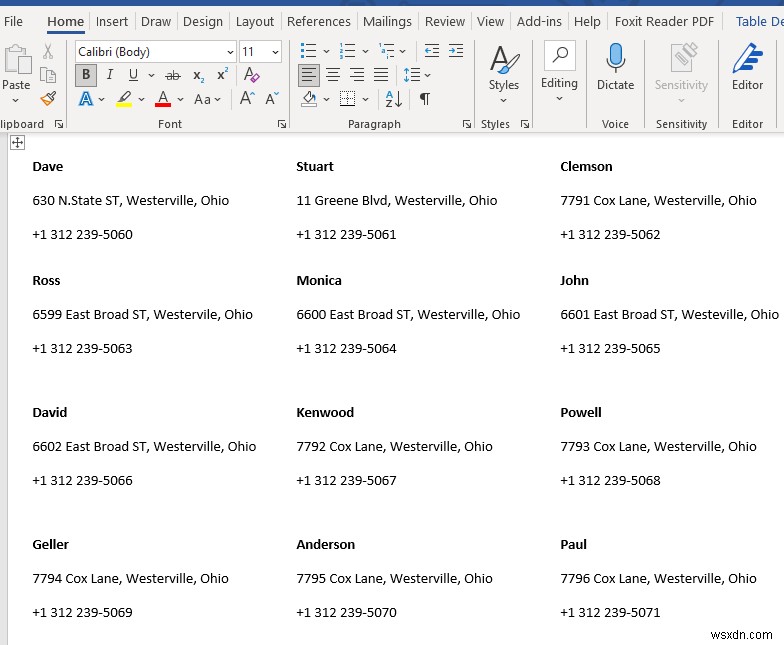Viewport: 784px width, 645px height.
Task: Open Clipboard pane launcher
Action: click(58, 124)
